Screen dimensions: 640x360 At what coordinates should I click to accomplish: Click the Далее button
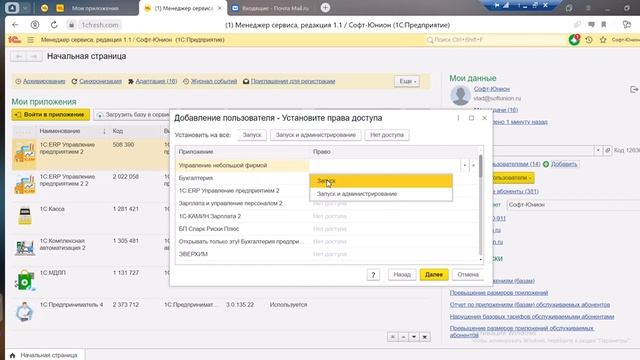point(433,275)
